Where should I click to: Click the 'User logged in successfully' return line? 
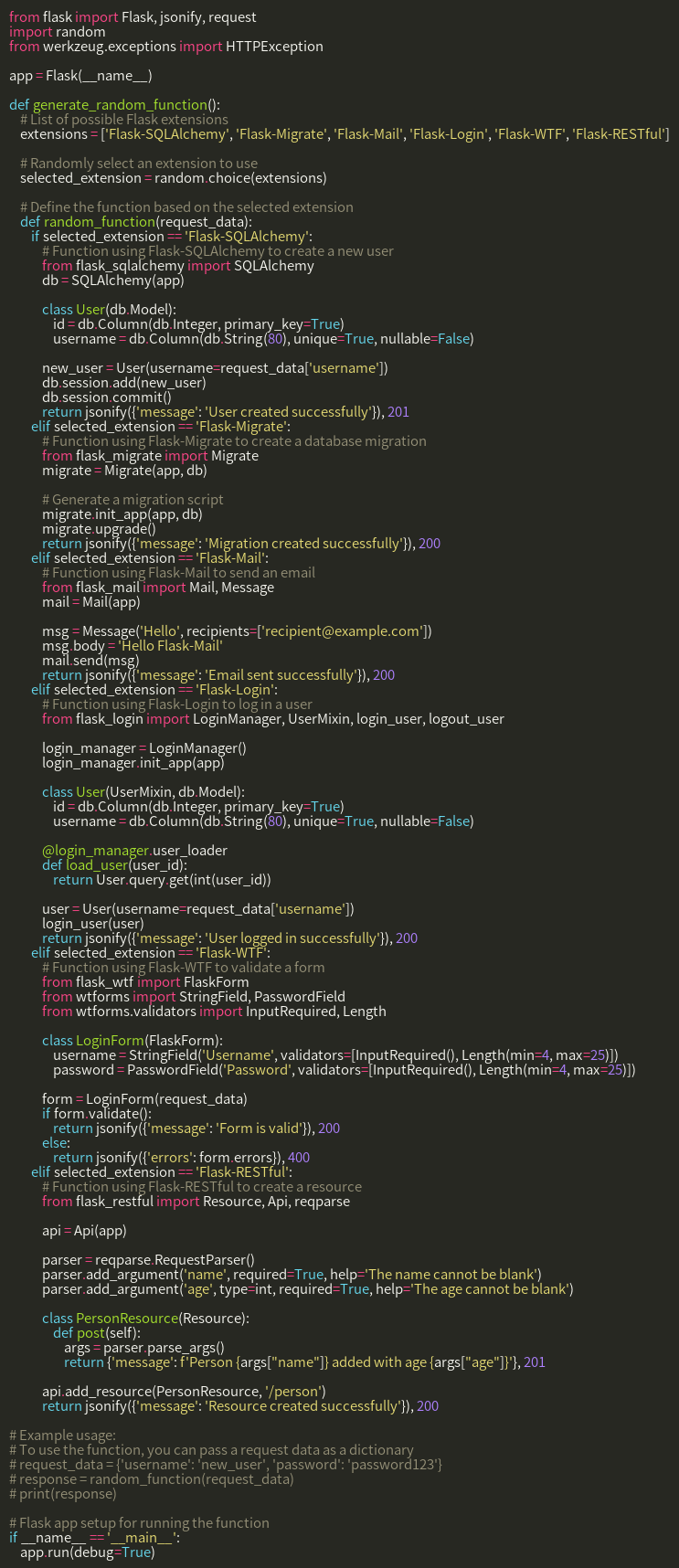tap(231, 940)
